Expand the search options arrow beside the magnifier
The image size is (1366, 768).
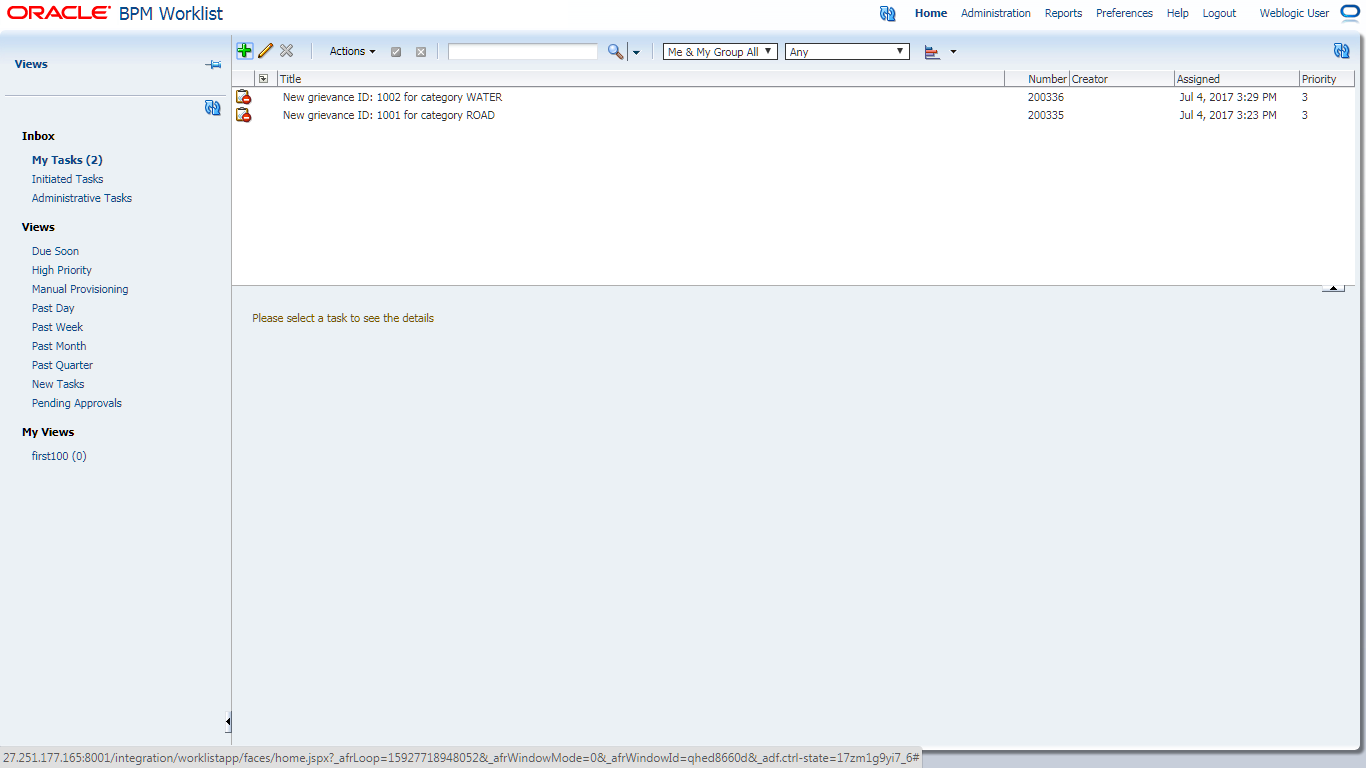pos(635,51)
